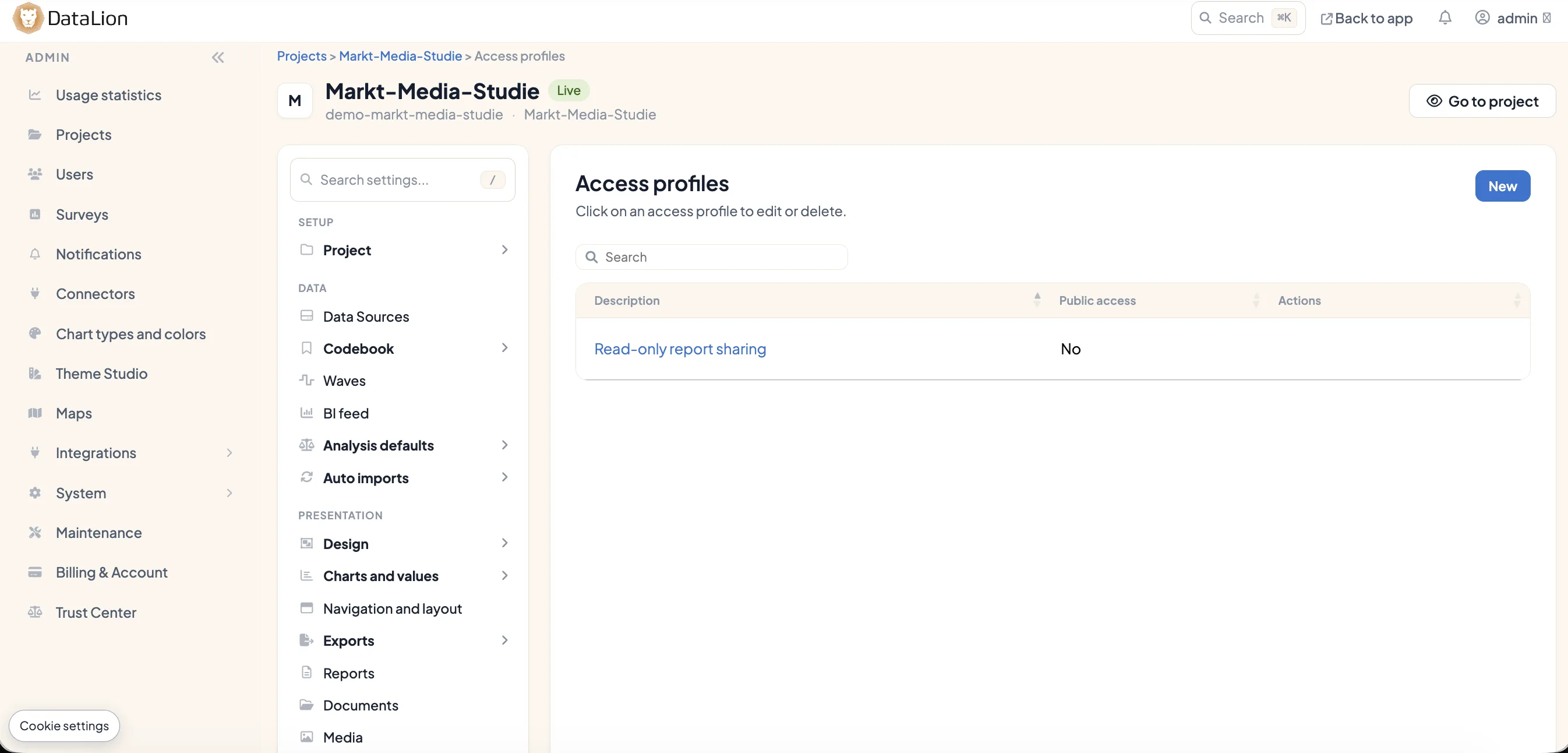1568x753 pixels.
Task: Click the Chart types palette icon
Action: click(35, 333)
